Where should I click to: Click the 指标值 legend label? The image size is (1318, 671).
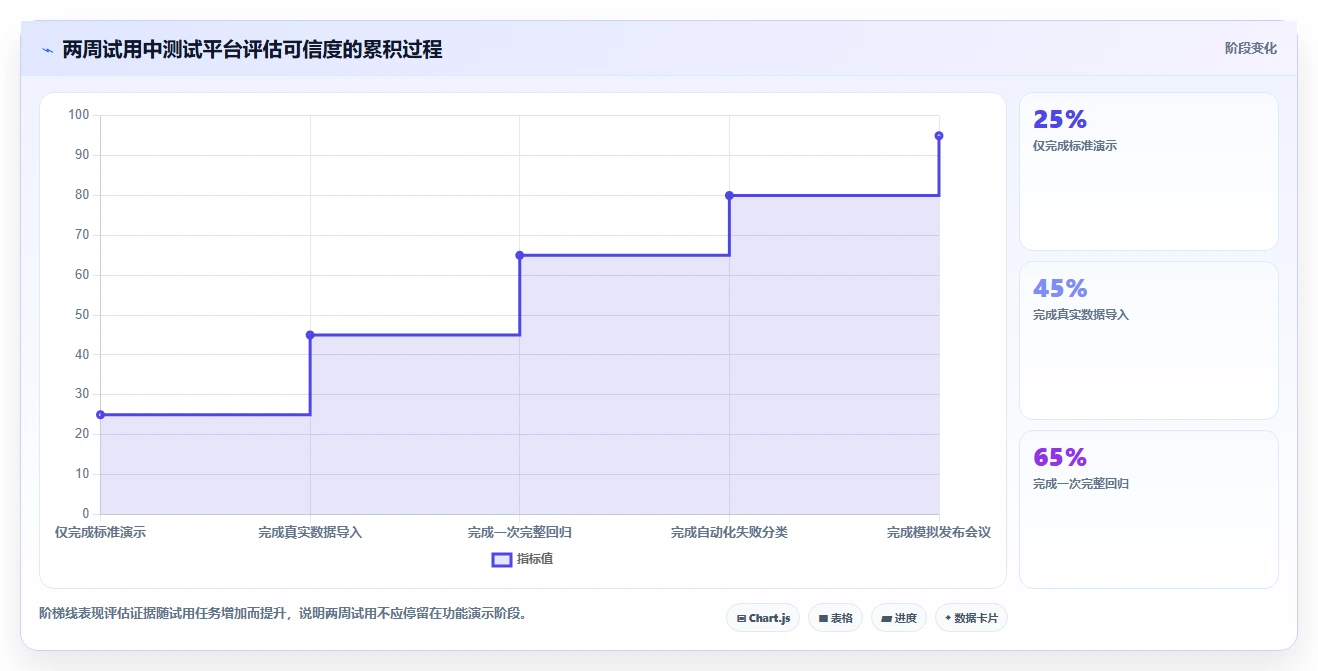point(535,560)
